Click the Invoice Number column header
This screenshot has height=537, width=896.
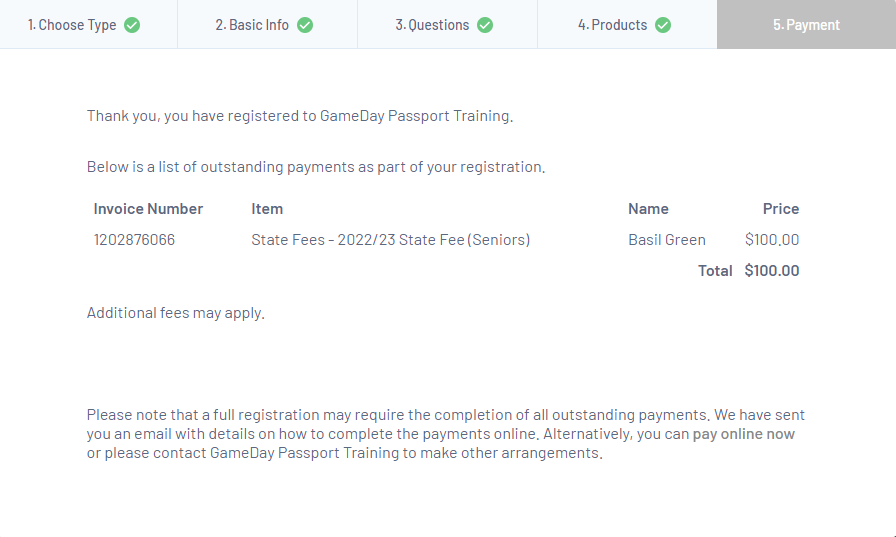[148, 209]
